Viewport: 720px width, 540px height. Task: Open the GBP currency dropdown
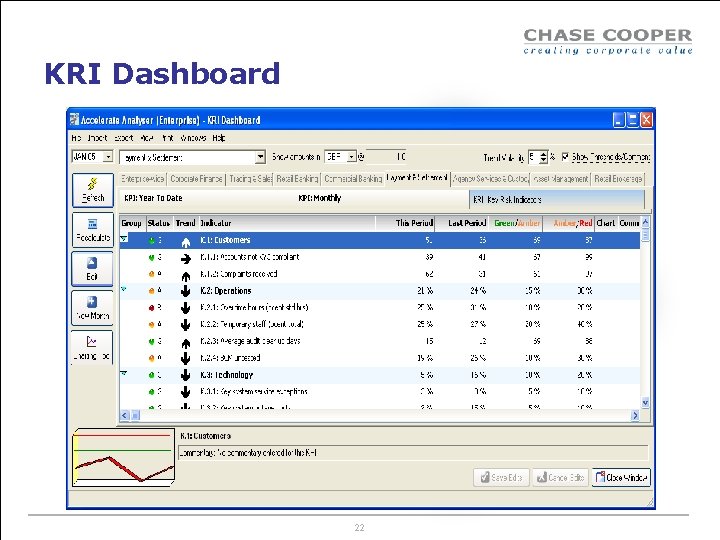pyautogui.click(x=351, y=157)
